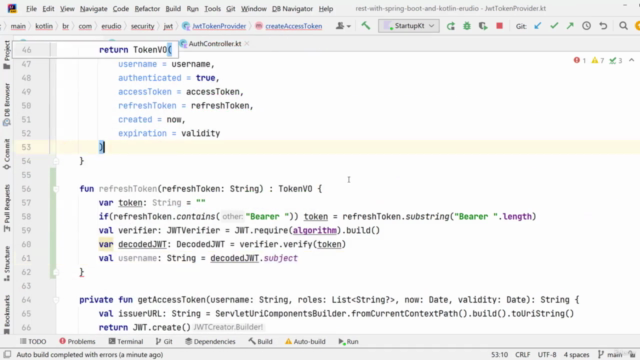Screen dimensions: 640x360
Task: Open the Git menu
Action: coord(231,9)
